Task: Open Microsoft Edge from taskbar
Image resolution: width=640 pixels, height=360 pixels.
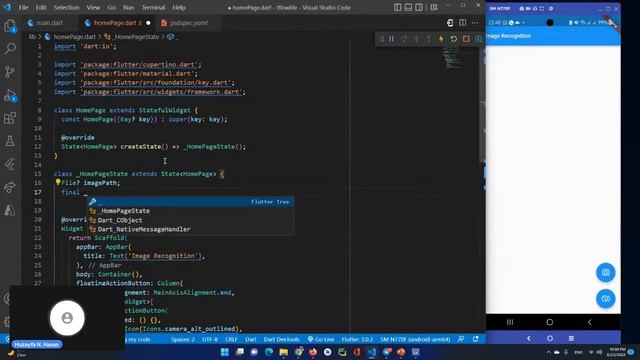Action: coord(269,352)
